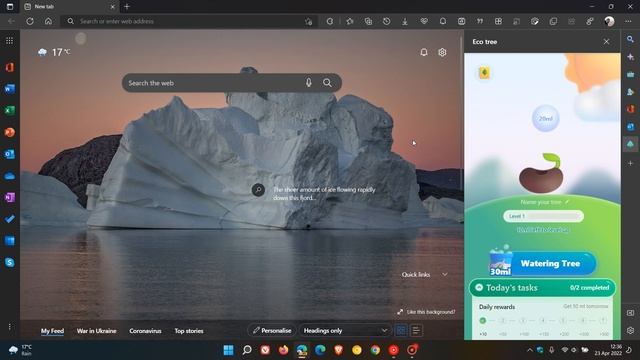The width and height of the screenshot is (640, 360).
Task: Add a new item with sidebar plus
Action: pyautogui.click(x=630, y=163)
